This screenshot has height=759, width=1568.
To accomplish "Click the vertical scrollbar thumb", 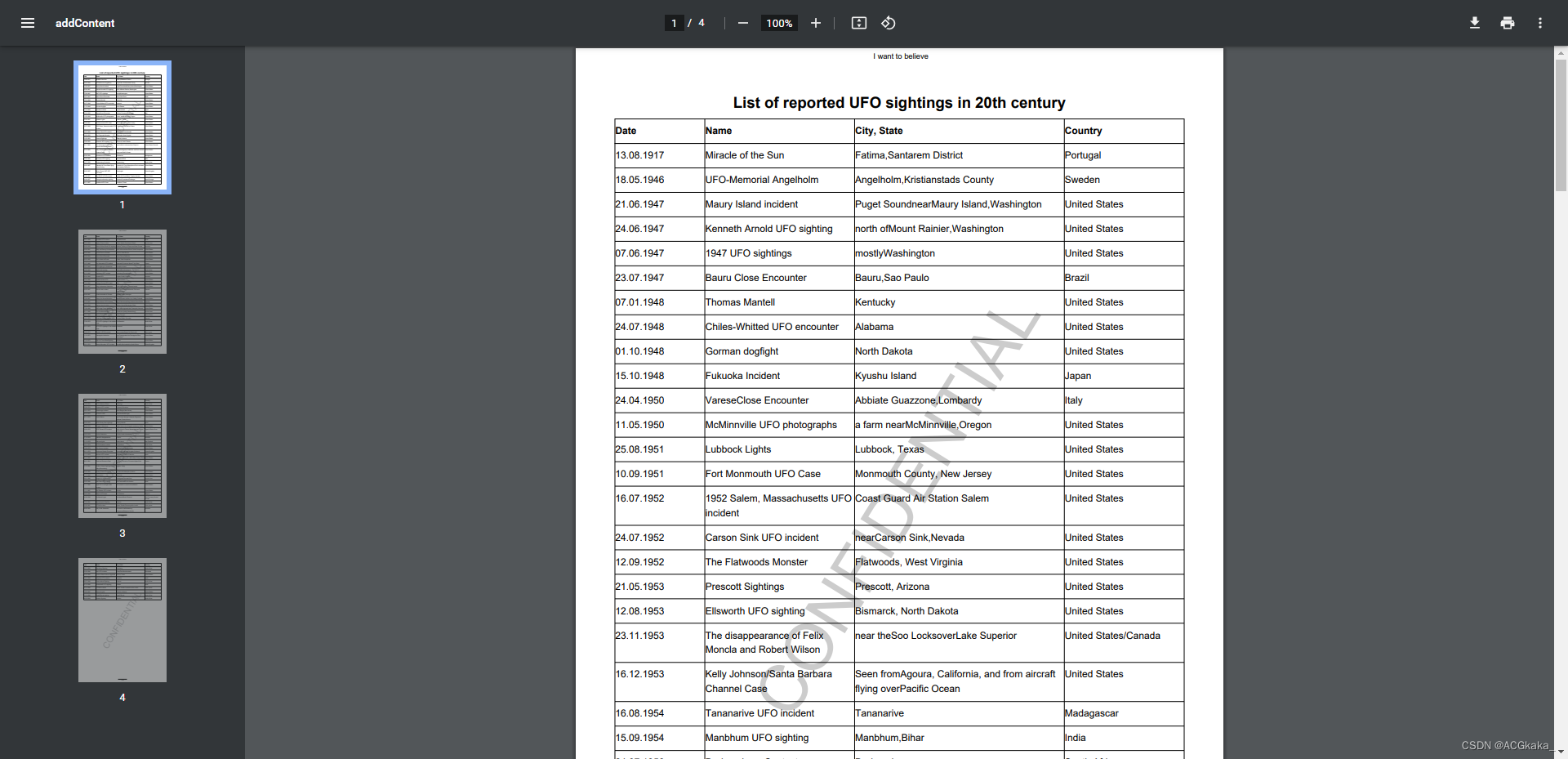I will tap(1561, 125).
